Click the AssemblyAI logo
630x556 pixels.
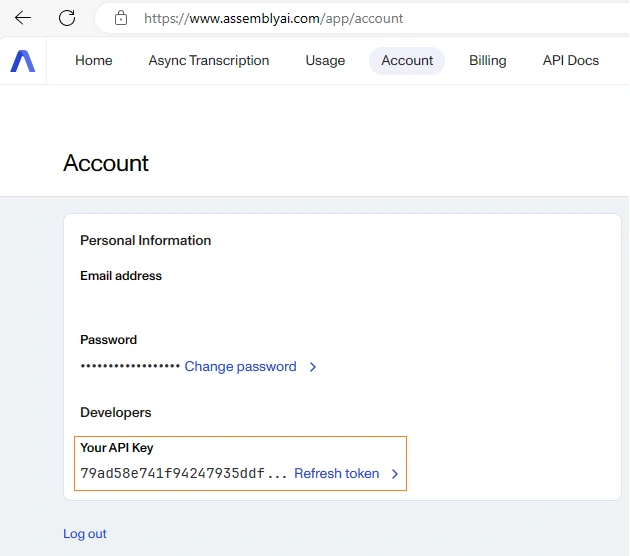(22, 61)
